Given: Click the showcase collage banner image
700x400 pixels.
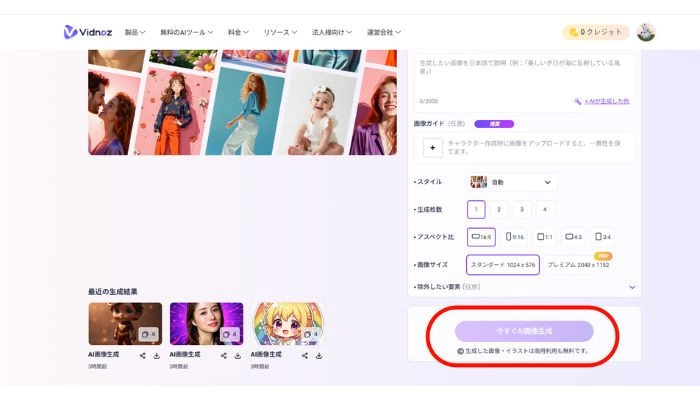Looking at the screenshot, I should 242,103.
